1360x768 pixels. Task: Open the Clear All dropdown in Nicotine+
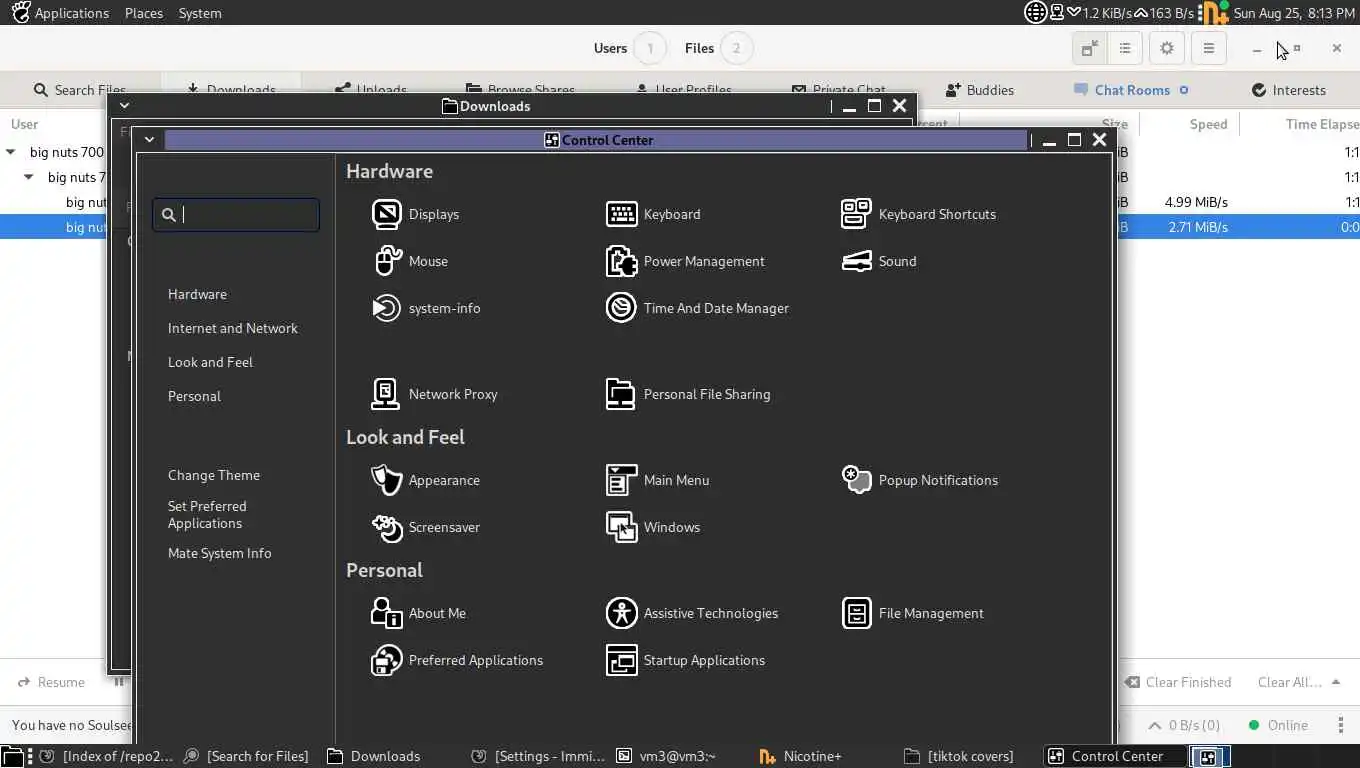[1298, 682]
